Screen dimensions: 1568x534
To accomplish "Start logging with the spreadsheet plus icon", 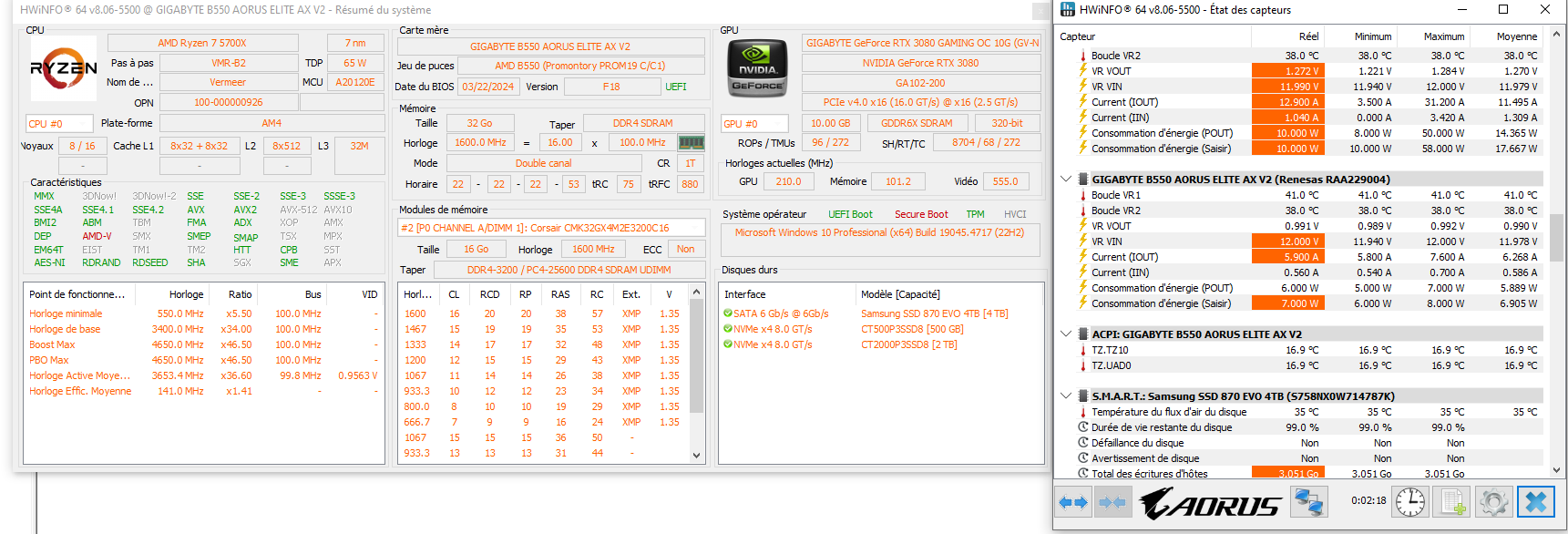I will coord(1452,502).
